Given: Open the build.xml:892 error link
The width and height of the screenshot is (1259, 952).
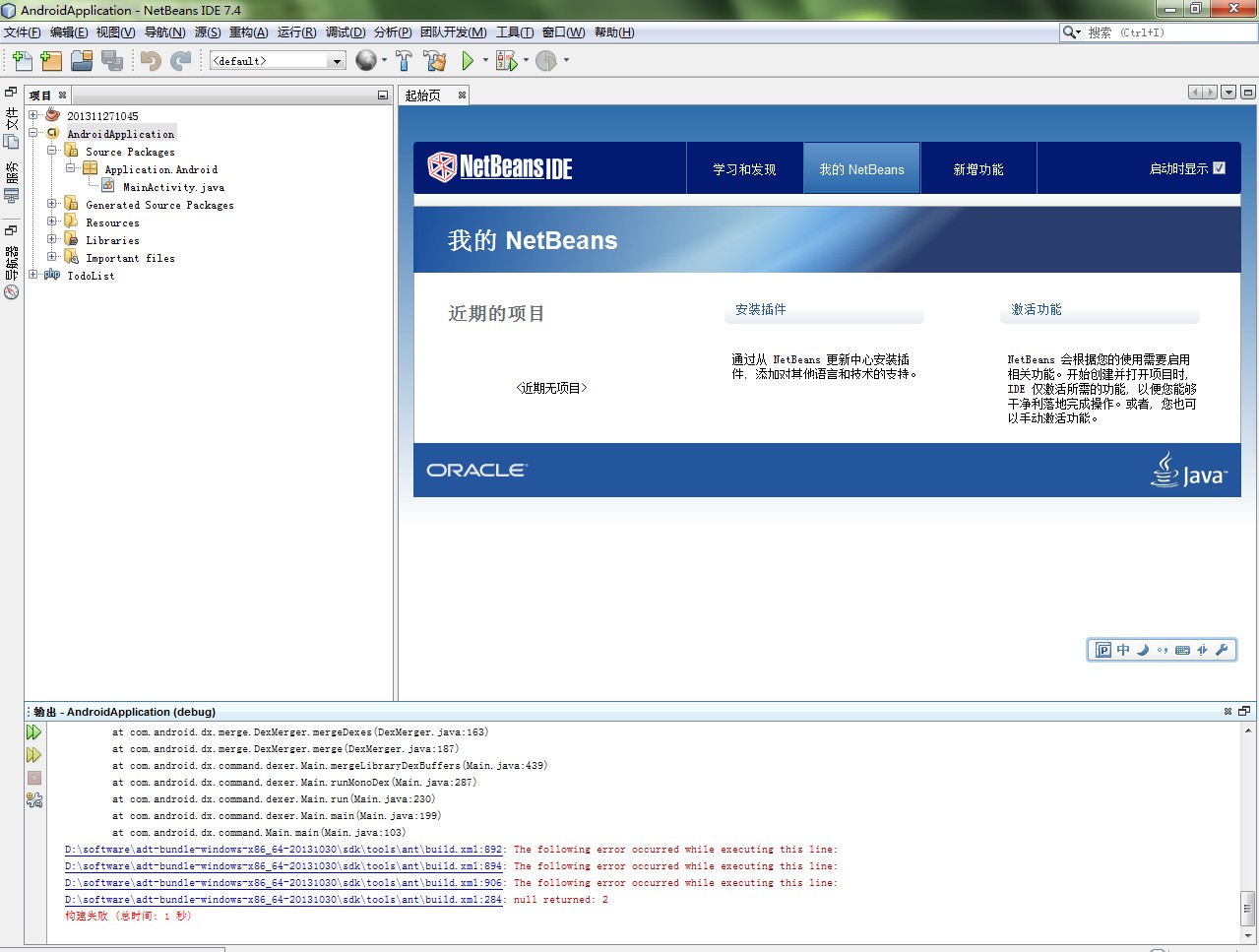Looking at the screenshot, I should point(284,850).
